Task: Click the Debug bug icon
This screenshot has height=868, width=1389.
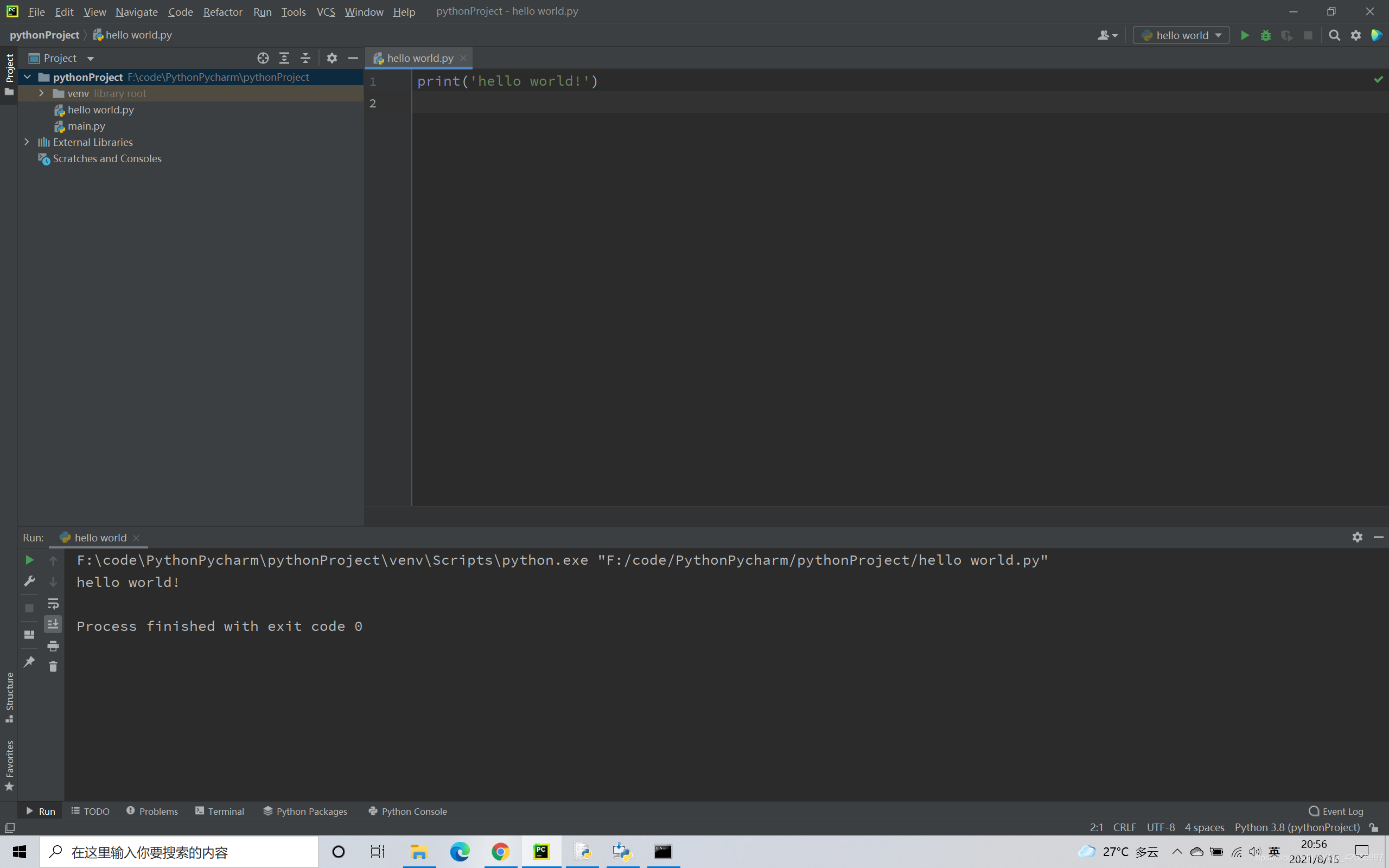Action: tap(1266, 36)
